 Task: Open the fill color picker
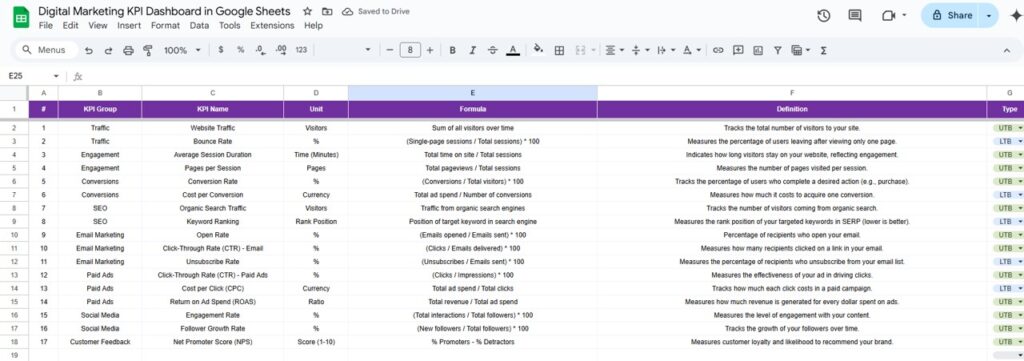(538, 50)
